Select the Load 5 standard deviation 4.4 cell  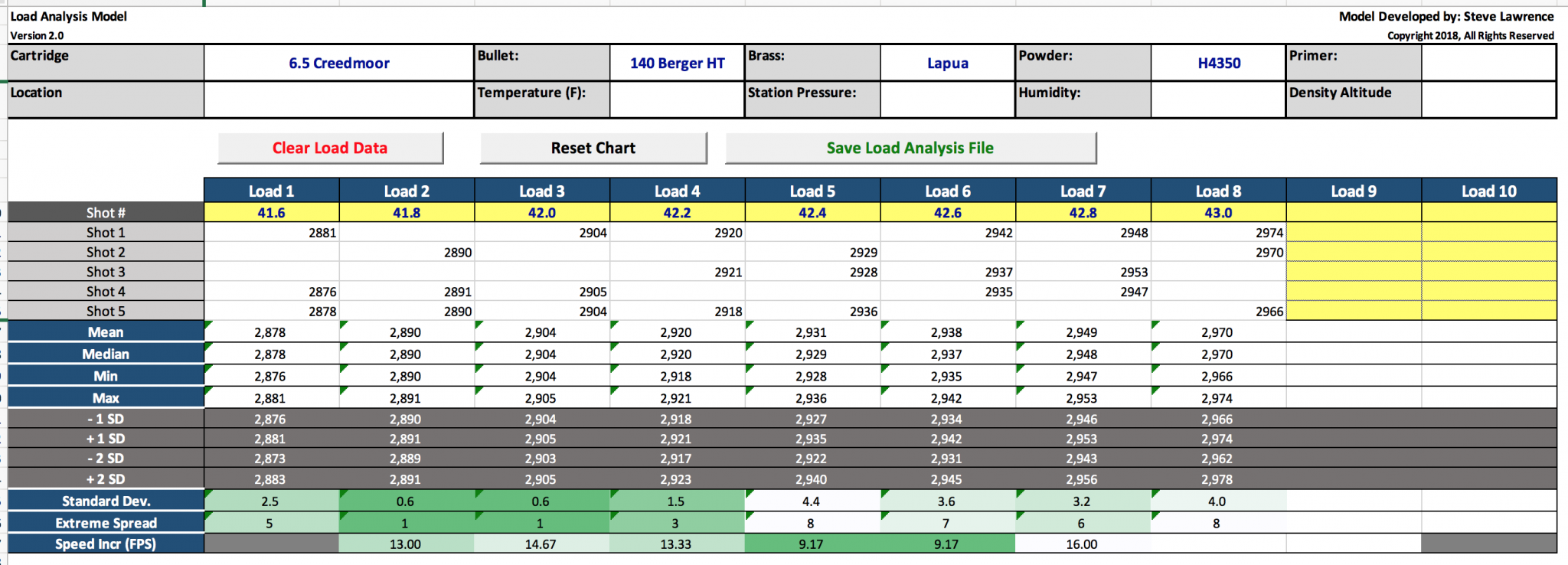(813, 501)
